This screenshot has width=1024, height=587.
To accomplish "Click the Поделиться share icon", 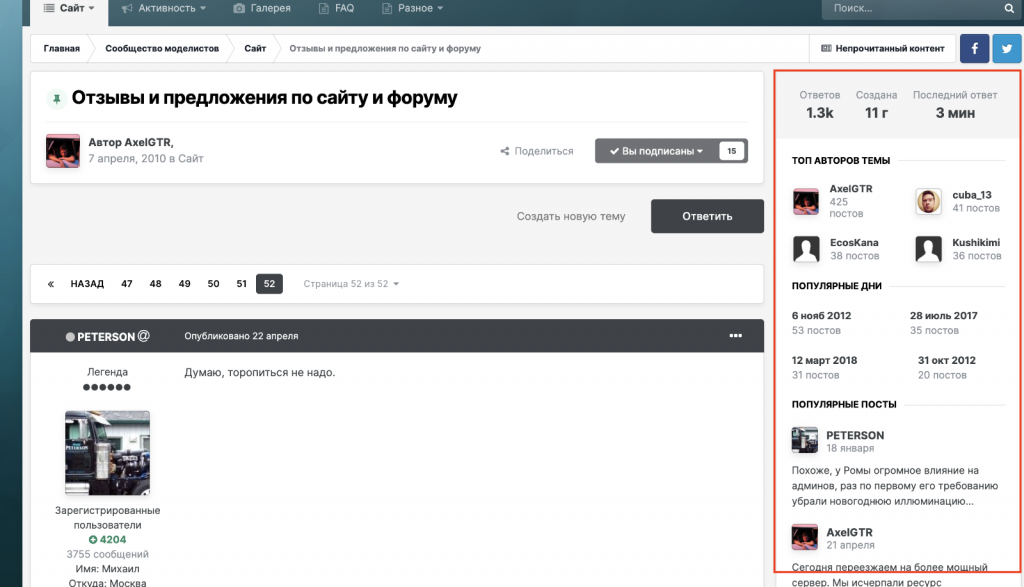I will click(x=506, y=151).
